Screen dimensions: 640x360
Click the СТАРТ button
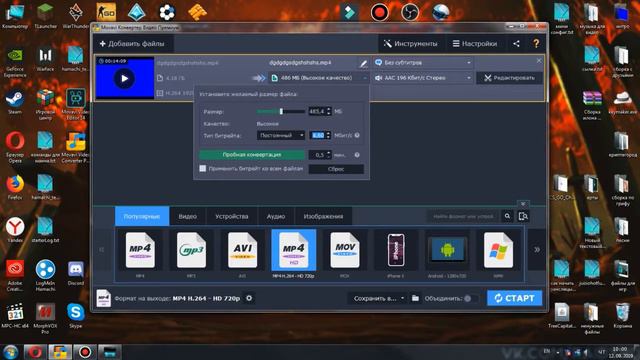(x=514, y=298)
